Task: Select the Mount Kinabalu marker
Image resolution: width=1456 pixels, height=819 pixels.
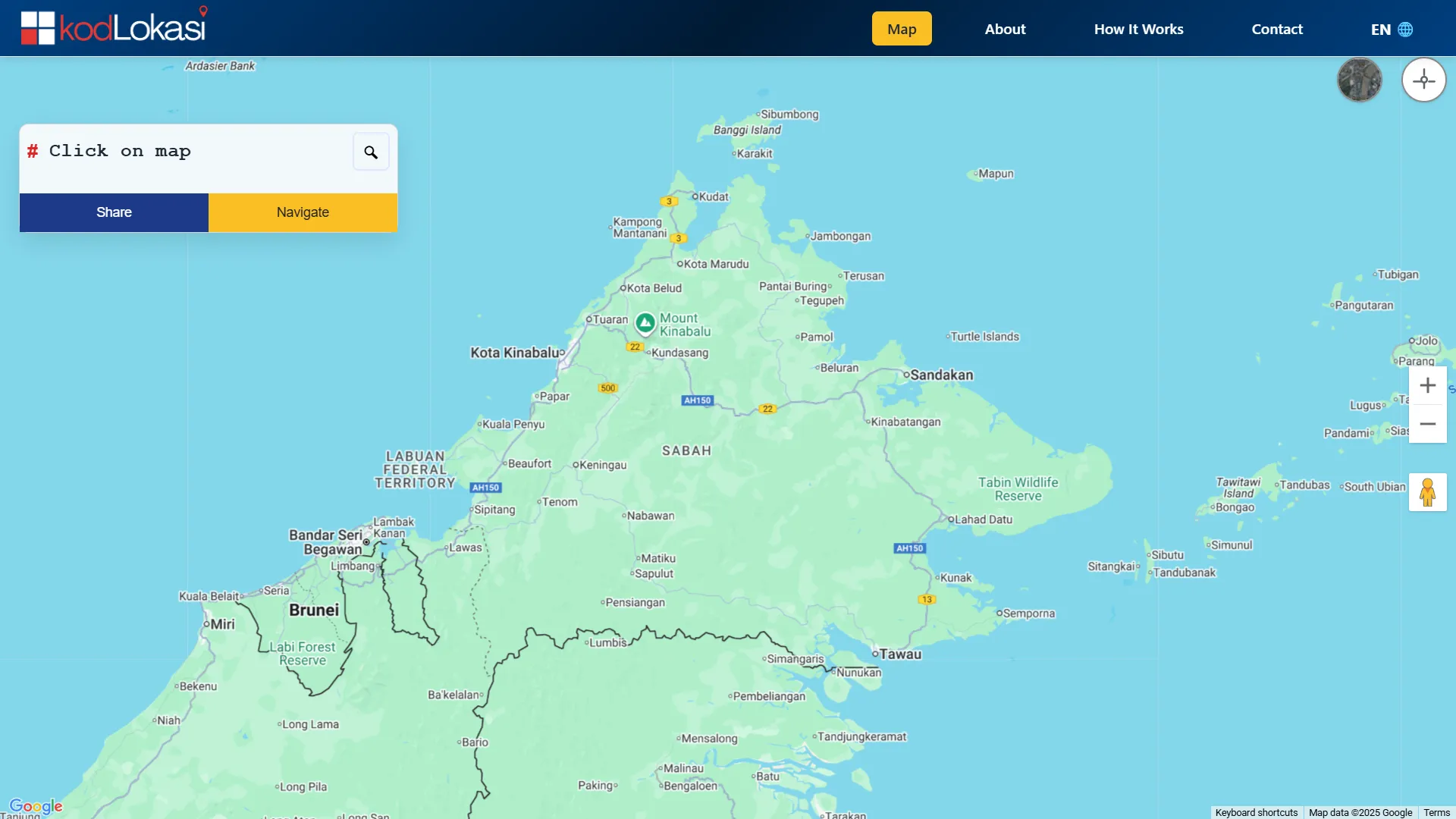Action: click(x=644, y=323)
